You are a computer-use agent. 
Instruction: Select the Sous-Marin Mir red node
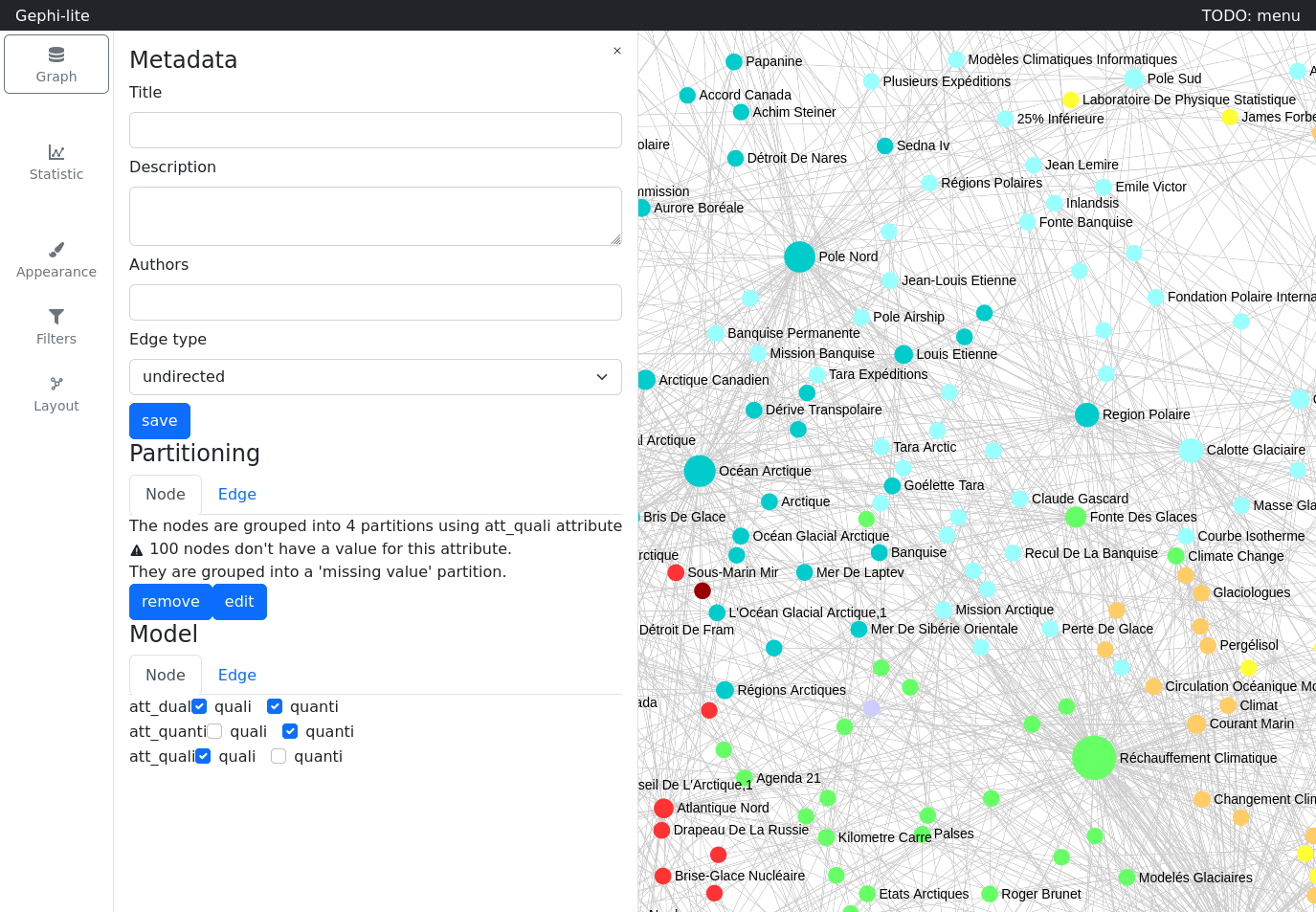point(676,572)
